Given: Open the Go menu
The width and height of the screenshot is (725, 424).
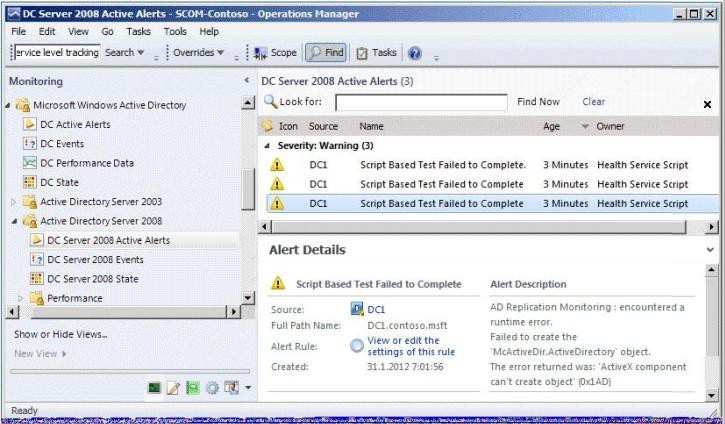Looking at the screenshot, I should point(107,31).
